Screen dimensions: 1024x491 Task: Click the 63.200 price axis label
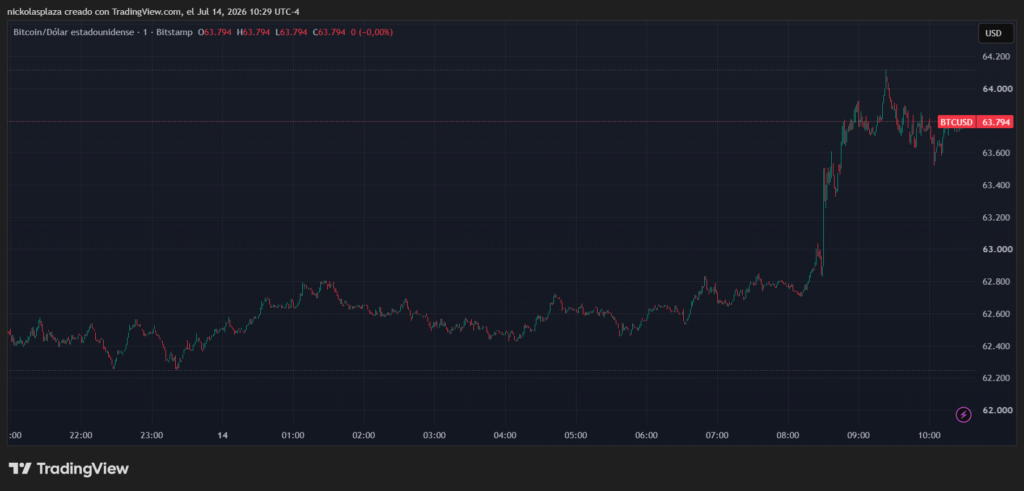[x=995, y=217]
